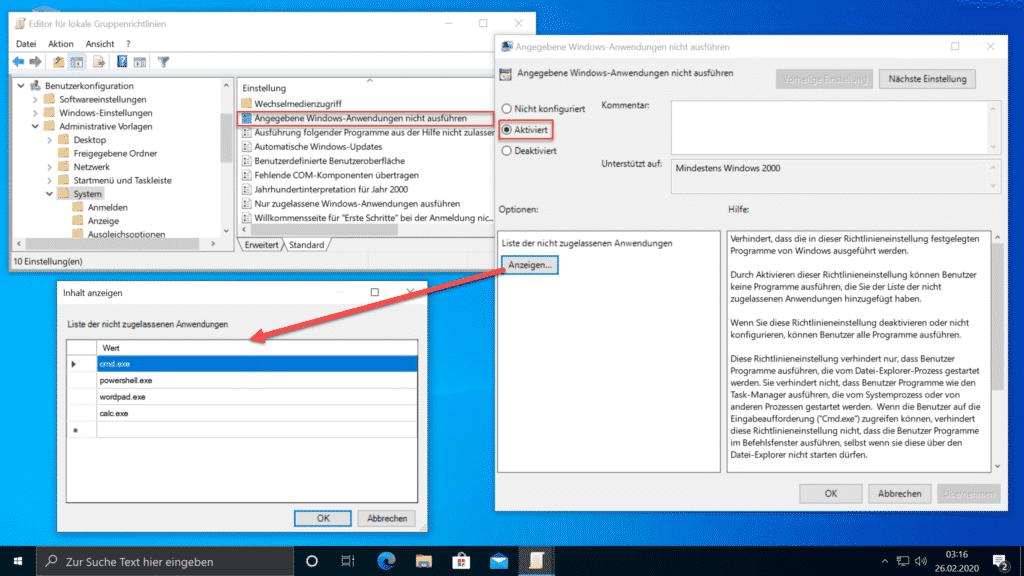
Task: Expand the Windows-Einstellungen tree node
Action: click(35, 113)
